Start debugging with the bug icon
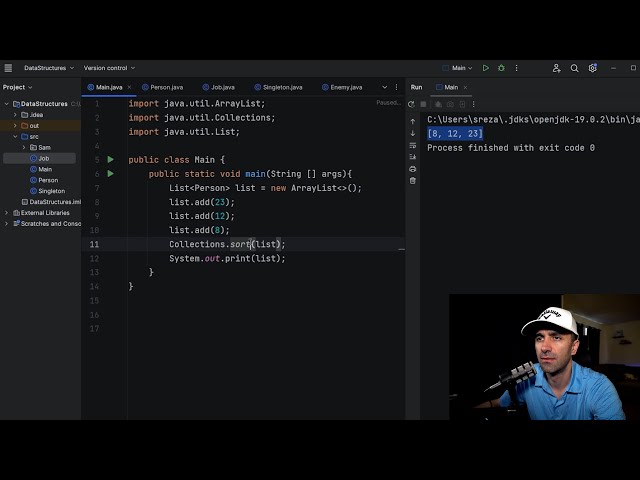The height and width of the screenshot is (480, 640). point(501,68)
